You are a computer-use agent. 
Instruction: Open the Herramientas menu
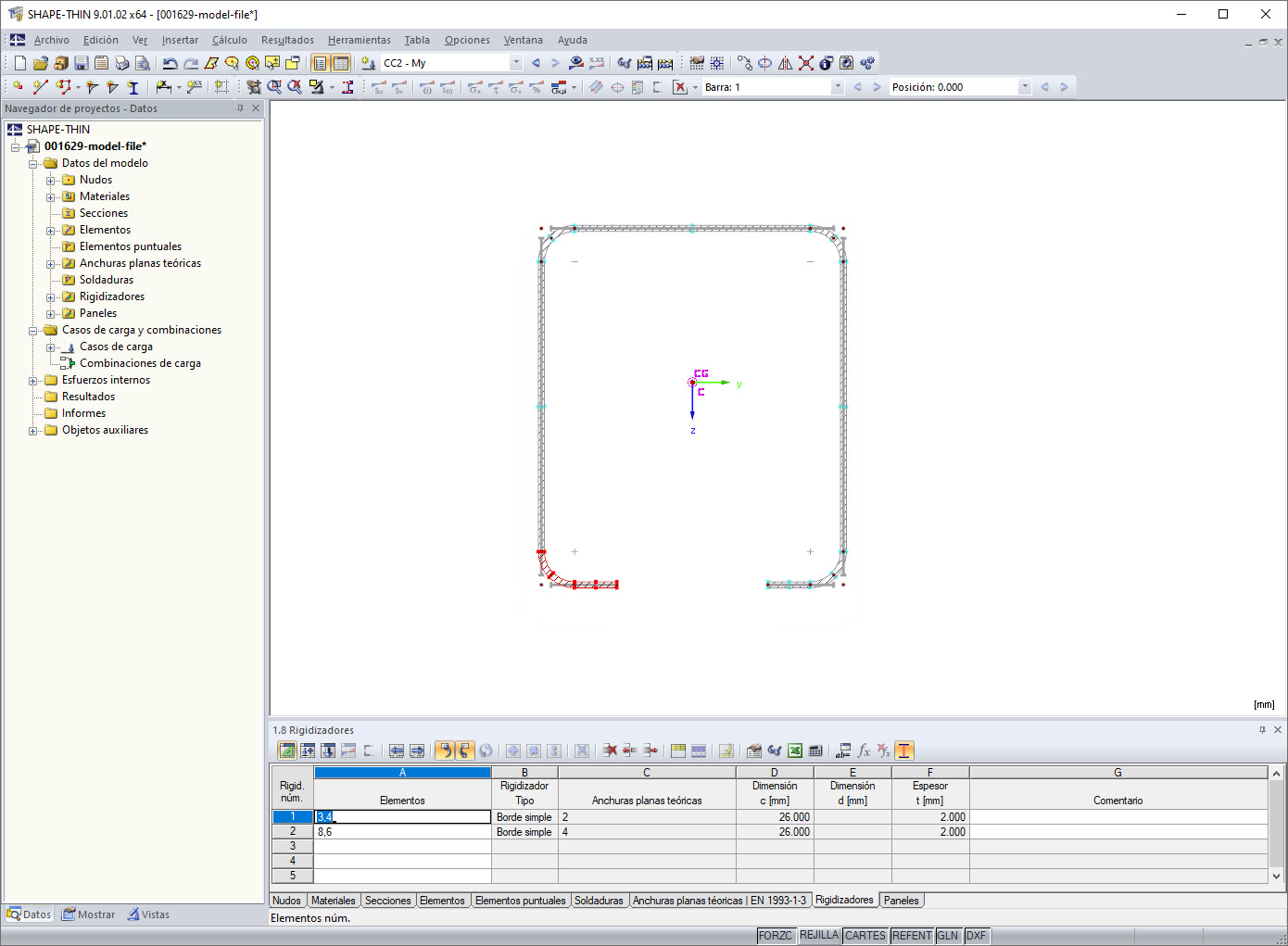point(360,40)
